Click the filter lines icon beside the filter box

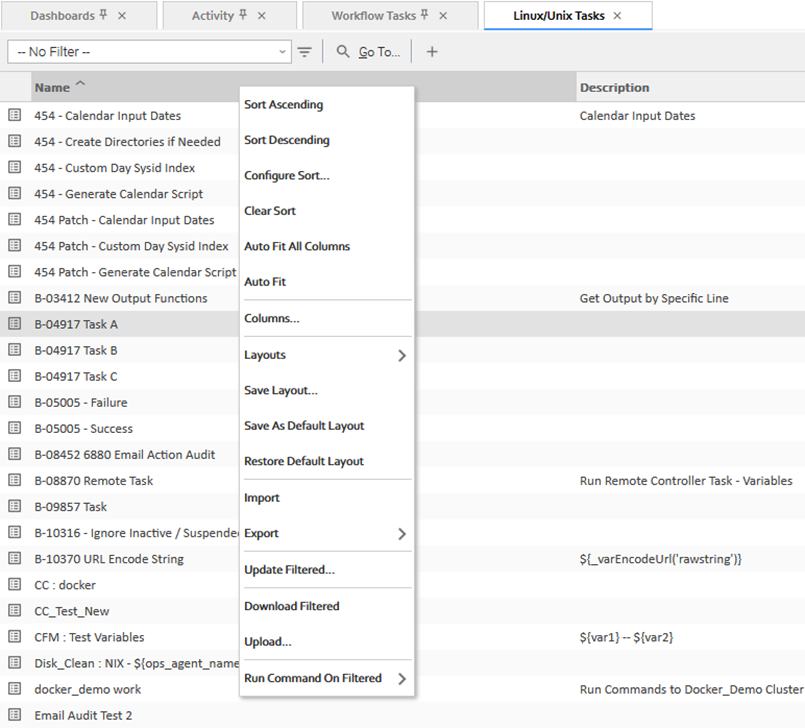point(305,52)
